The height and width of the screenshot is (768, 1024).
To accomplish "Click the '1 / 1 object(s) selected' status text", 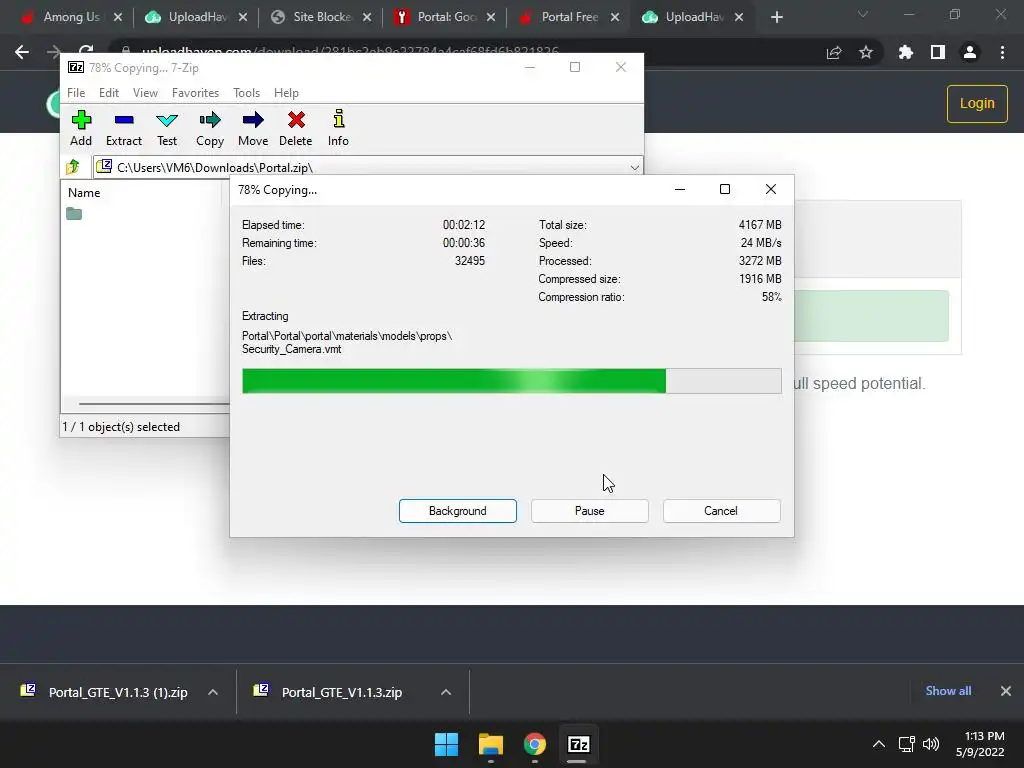I will click(x=121, y=426).
